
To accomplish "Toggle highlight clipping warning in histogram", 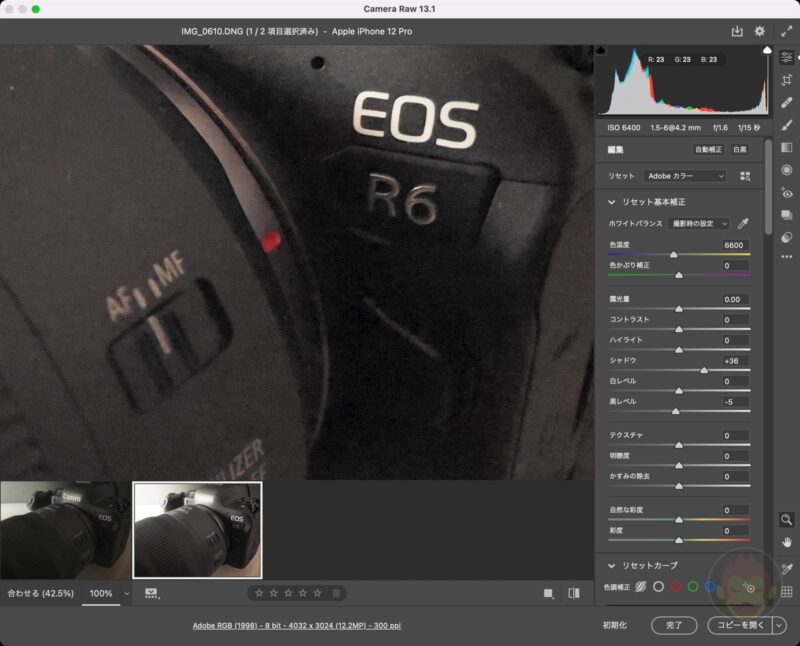I will point(767,49).
